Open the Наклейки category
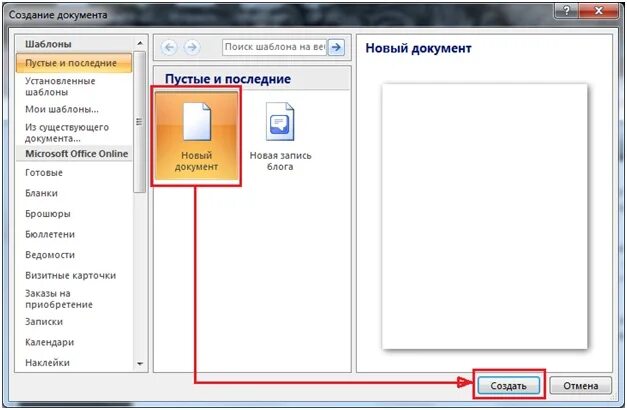Screen dimensions: 627x410 pos(74,363)
